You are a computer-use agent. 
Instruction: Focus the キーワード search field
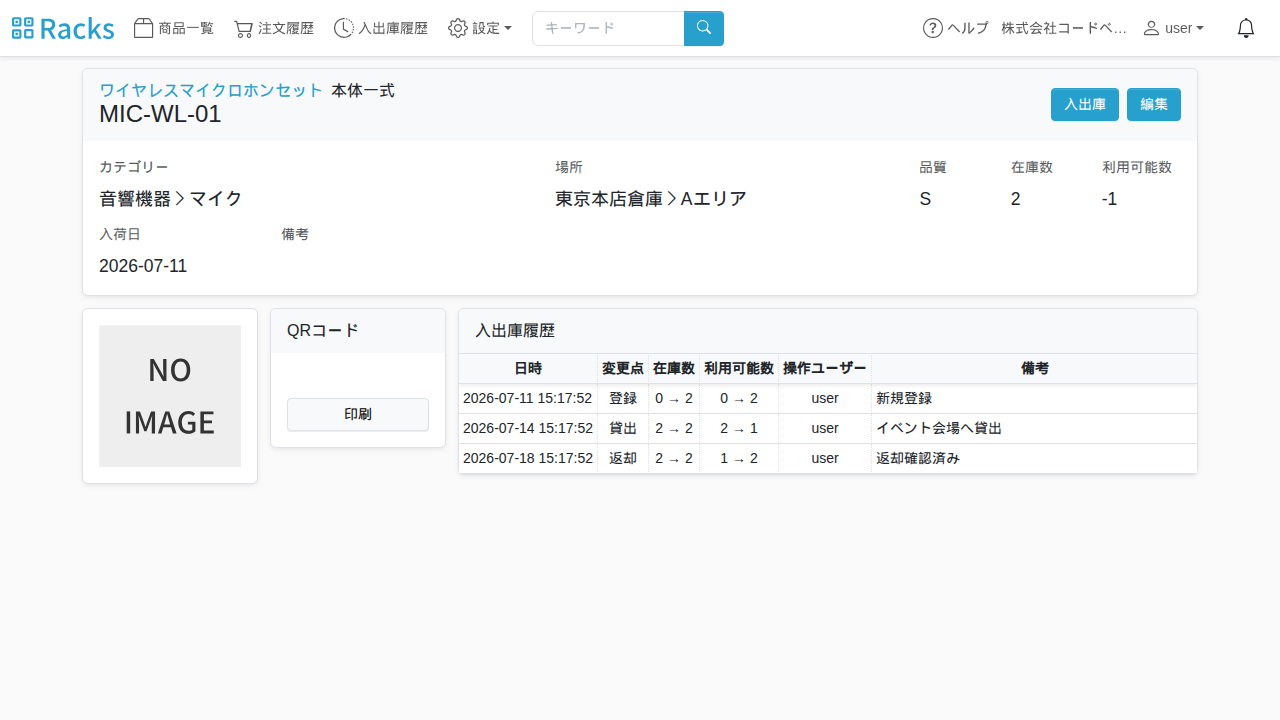(x=608, y=28)
